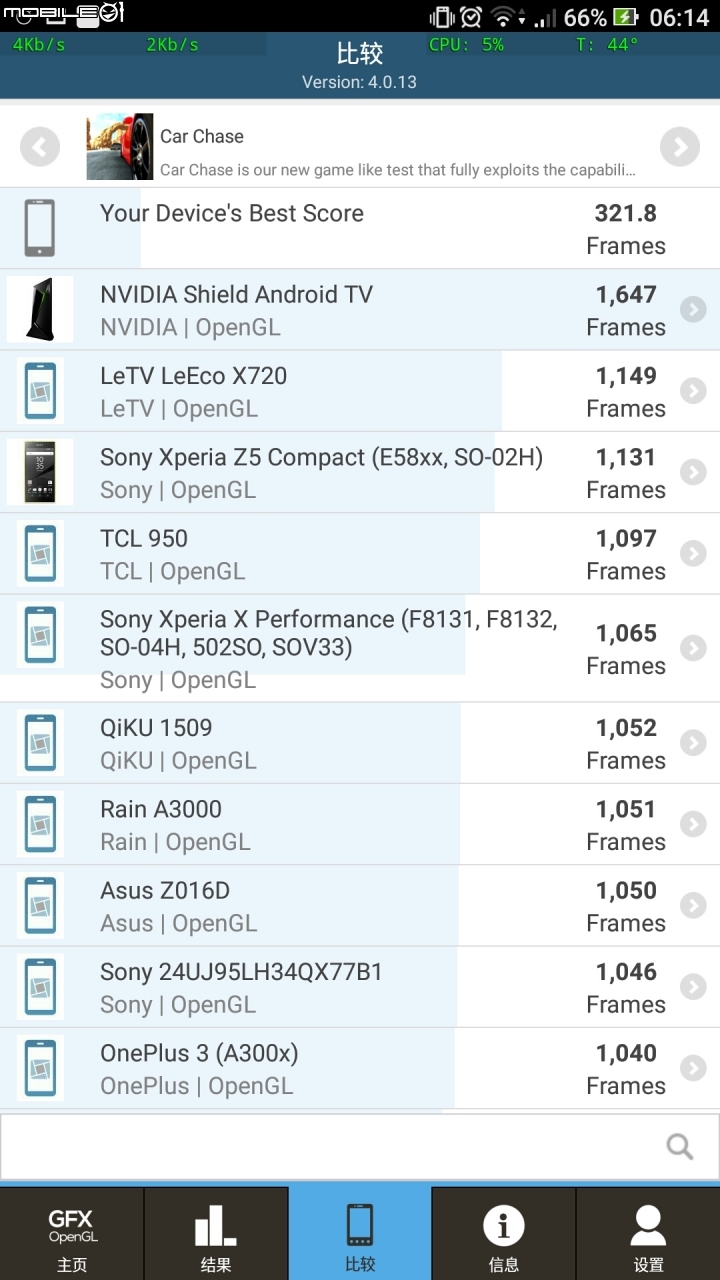The height and width of the screenshot is (1280, 720).
Task: Open NVIDIA Shield Android TV device image
Action: tap(40, 310)
